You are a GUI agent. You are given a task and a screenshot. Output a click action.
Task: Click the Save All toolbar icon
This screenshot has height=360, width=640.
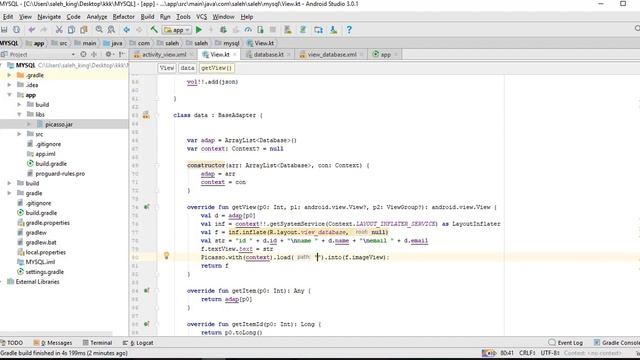point(4,30)
